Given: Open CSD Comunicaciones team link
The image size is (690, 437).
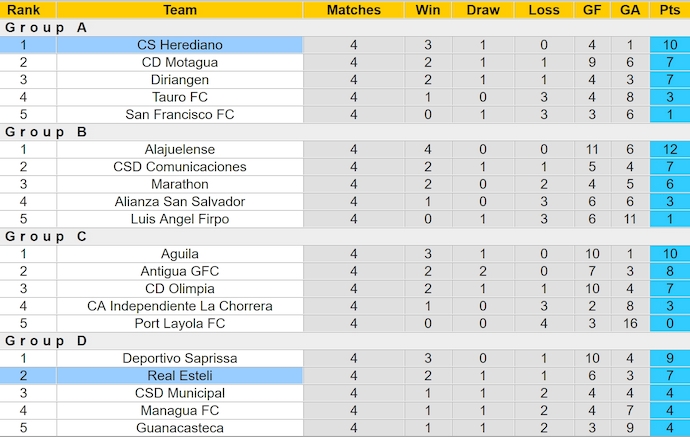Looking at the screenshot, I should (180, 166).
